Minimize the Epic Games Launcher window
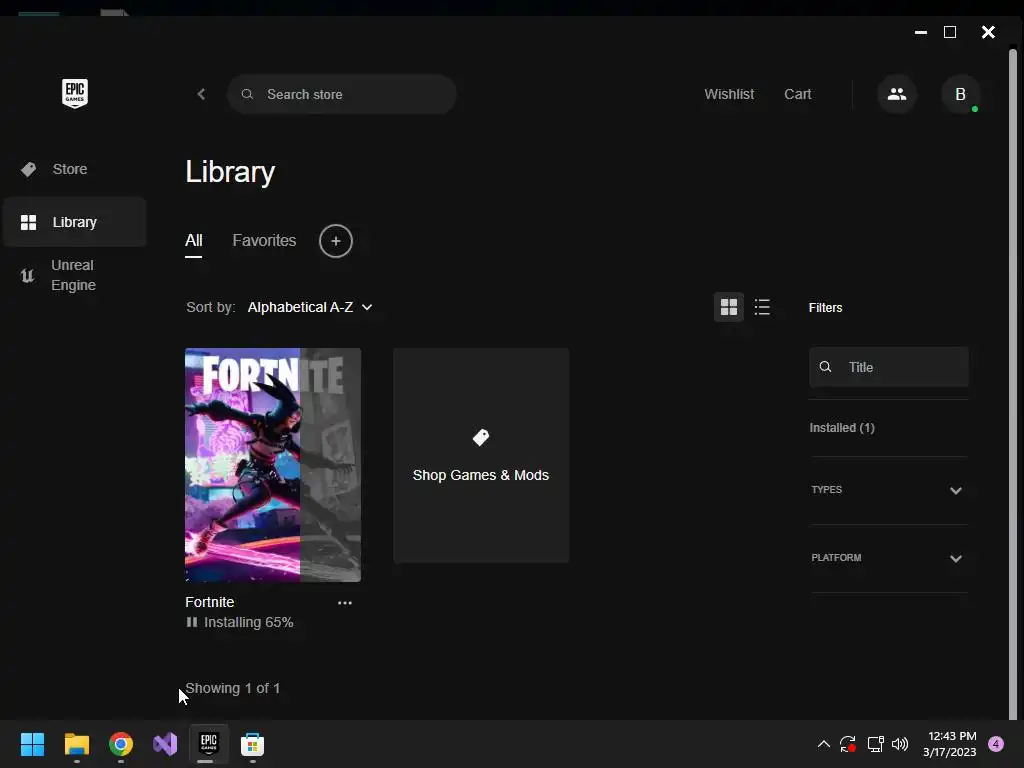 [x=921, y=32]
